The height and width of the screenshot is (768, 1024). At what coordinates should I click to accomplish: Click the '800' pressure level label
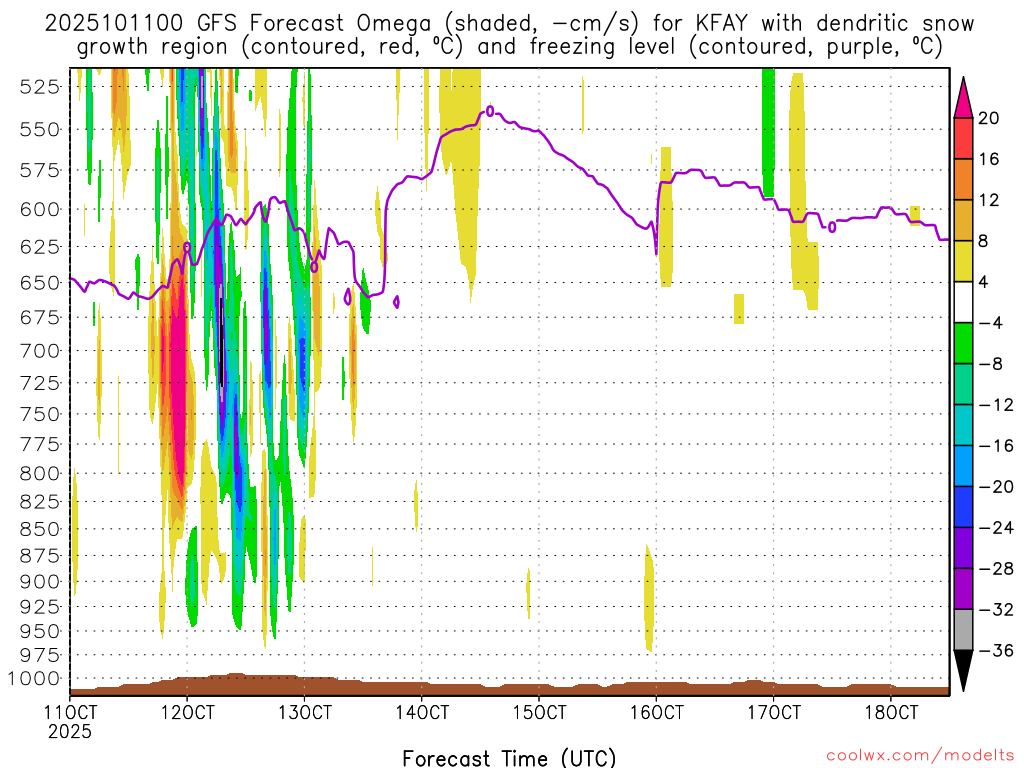[x=40, y=473]
